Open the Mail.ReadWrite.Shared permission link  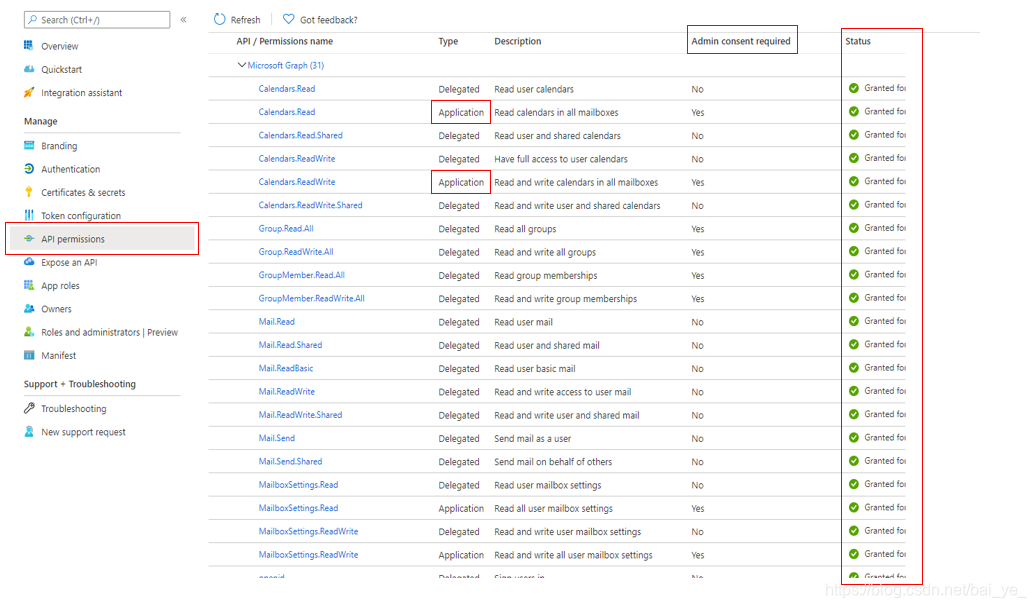pyautogui.click(x=300, y=415)
